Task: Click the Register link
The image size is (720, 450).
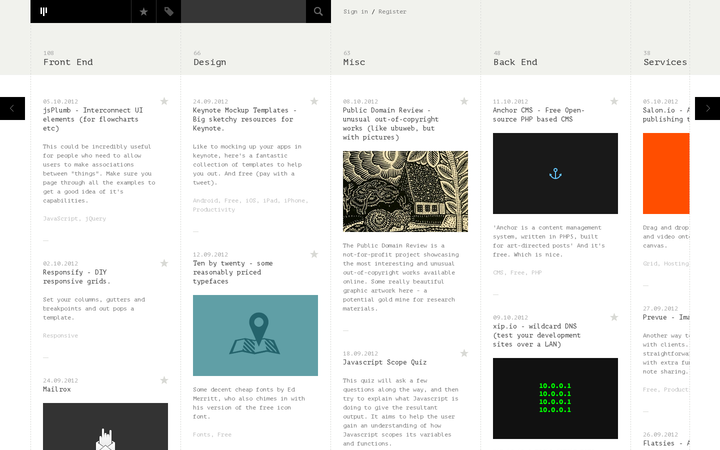Action: (392, 11)
